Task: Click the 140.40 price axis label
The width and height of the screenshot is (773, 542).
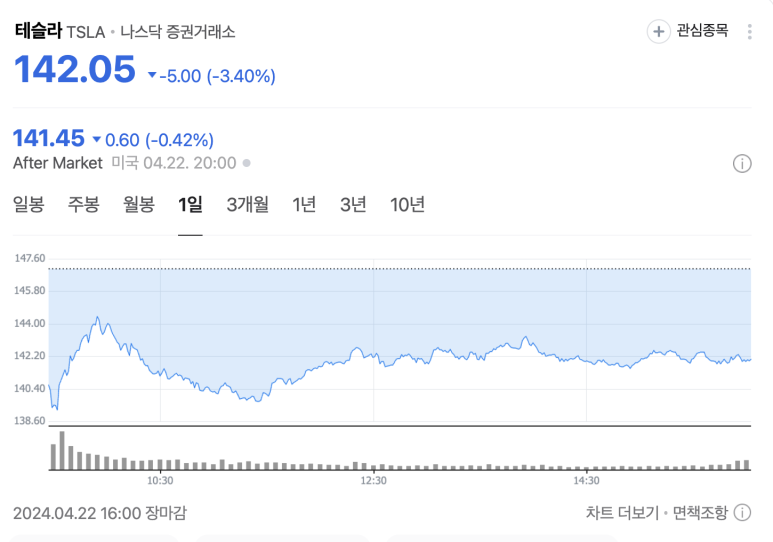Action: [30, 388]
